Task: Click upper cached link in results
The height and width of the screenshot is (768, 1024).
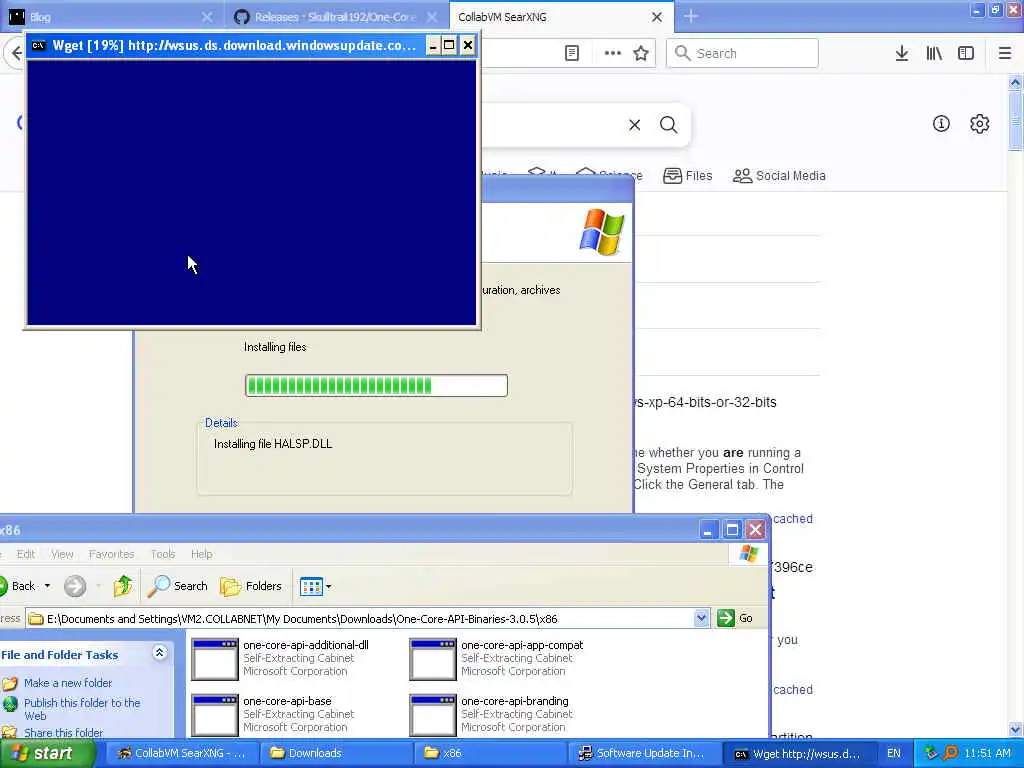Action: tap(792, 519)
